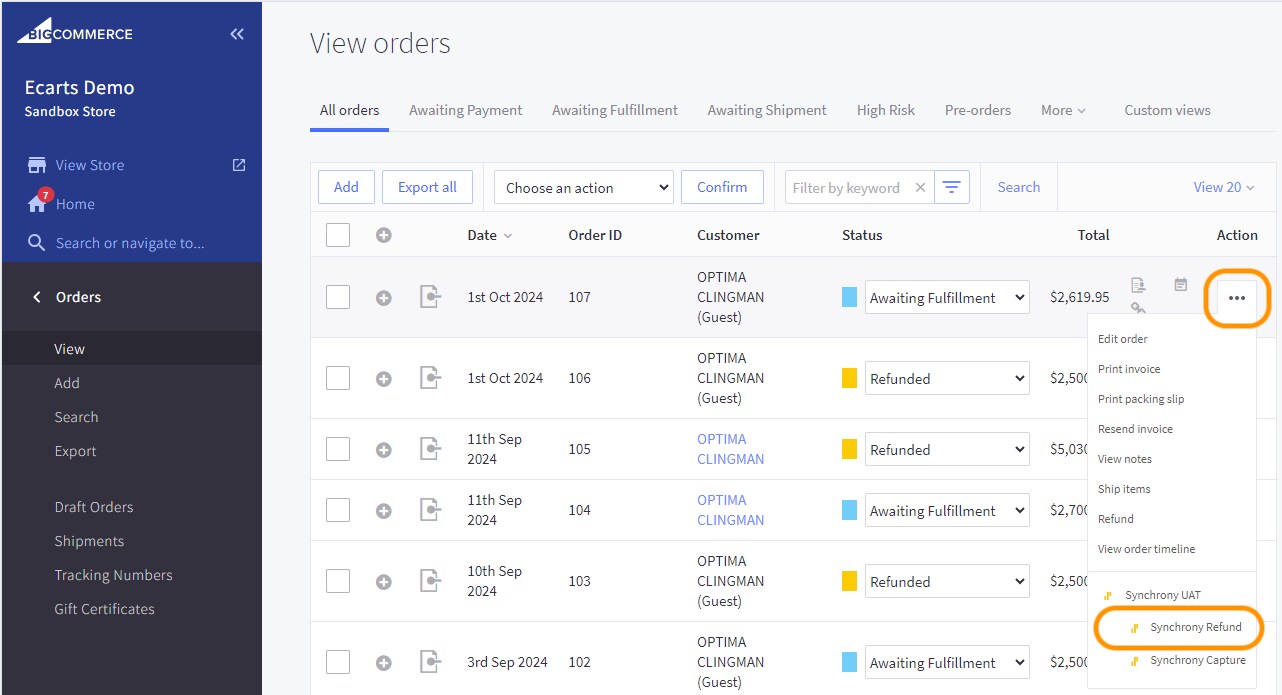Collapse the sidebar with double-chevron icon
The height and width of the screenshot is (695, 1282).
(237, 34)
